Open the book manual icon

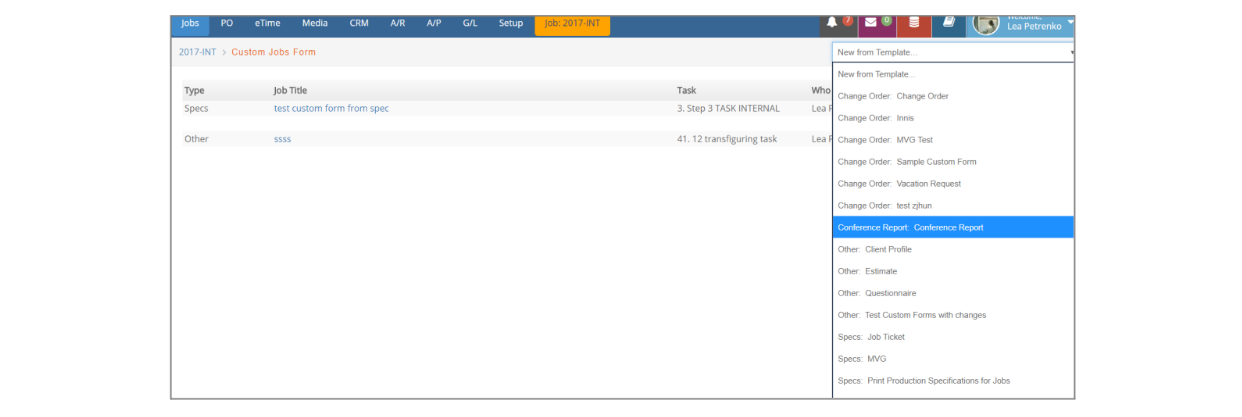949,24
